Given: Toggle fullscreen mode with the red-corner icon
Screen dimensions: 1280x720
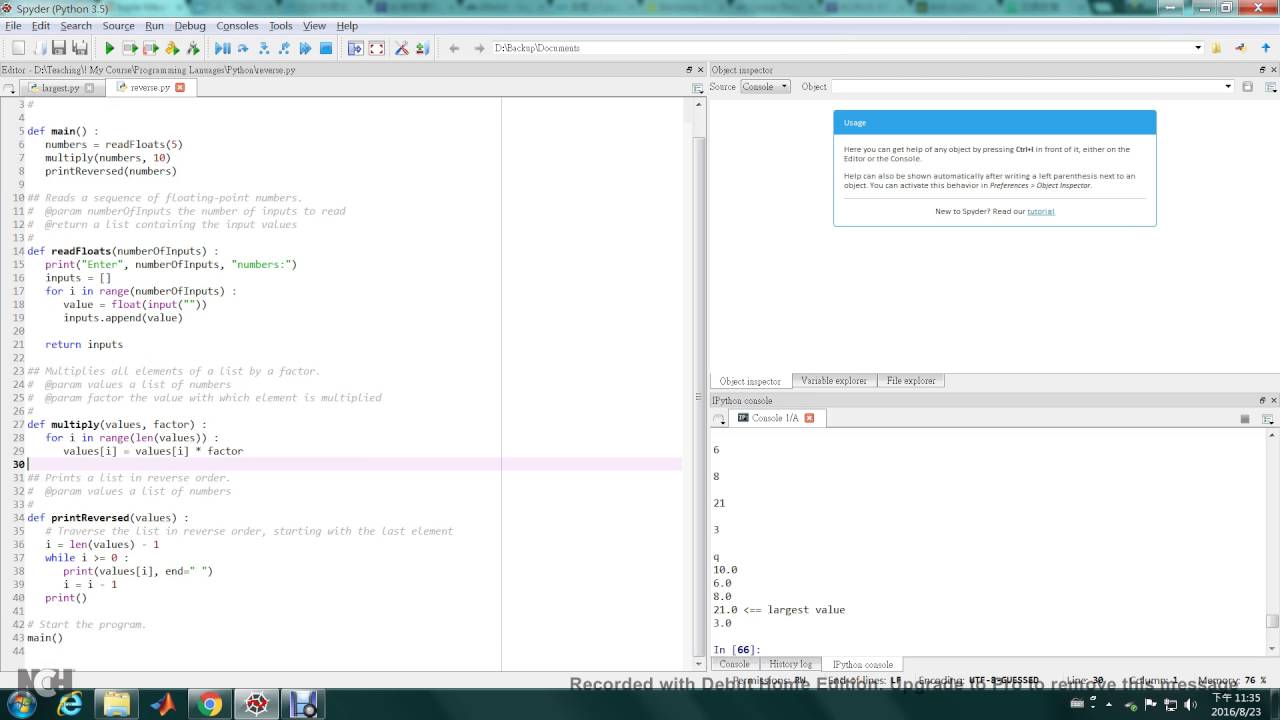Looking at the screenshot, I should tap(377, 48).
